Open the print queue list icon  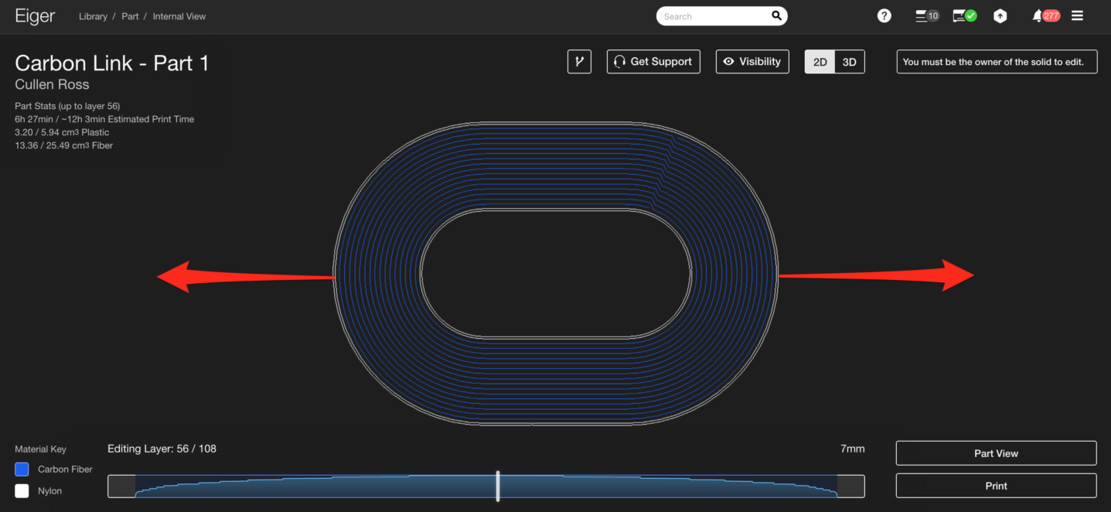(925, 16)
